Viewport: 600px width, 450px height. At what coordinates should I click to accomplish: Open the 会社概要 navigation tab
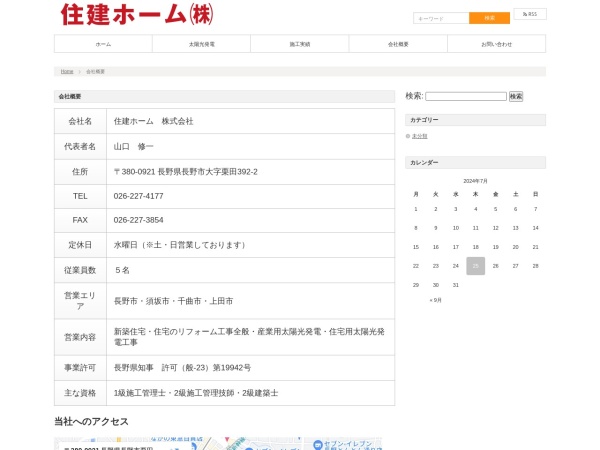pos(398,44)
